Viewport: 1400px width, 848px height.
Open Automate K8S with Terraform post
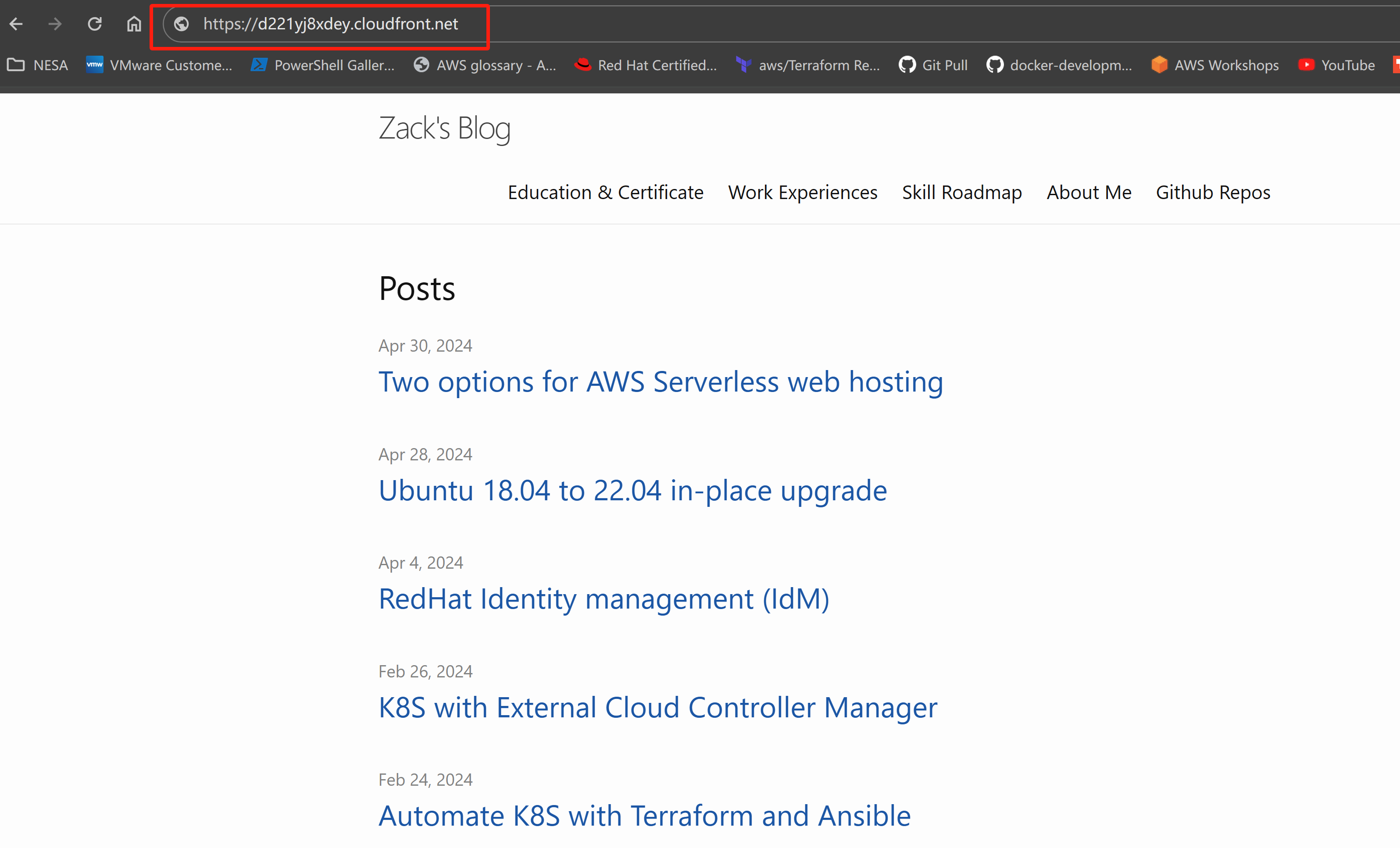pyautogui.click(x=645, y=816)
